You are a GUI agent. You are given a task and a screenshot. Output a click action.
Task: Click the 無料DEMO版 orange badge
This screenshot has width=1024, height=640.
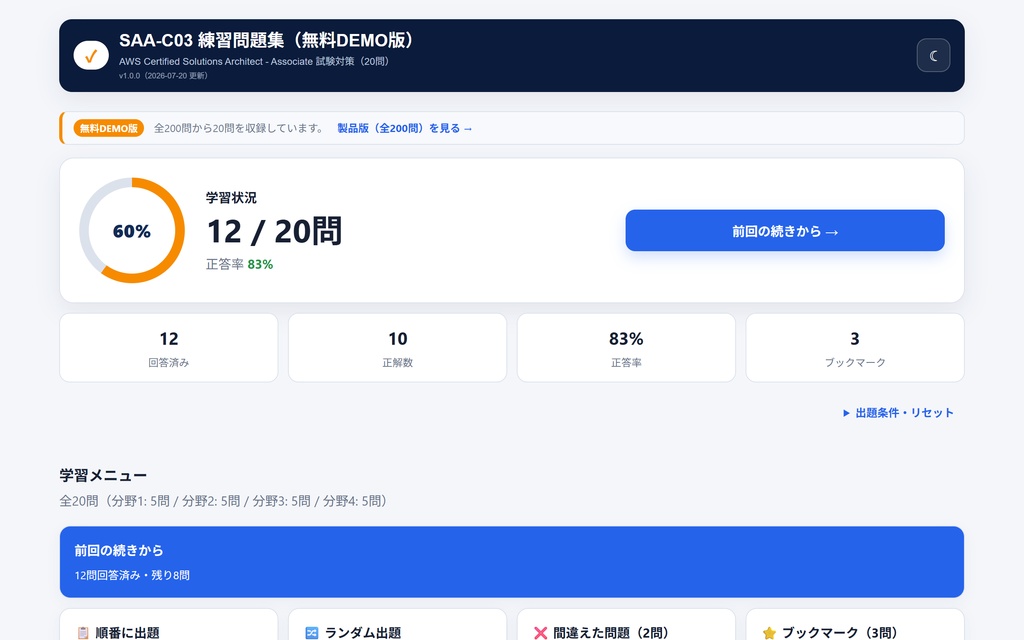pos(108,128)
